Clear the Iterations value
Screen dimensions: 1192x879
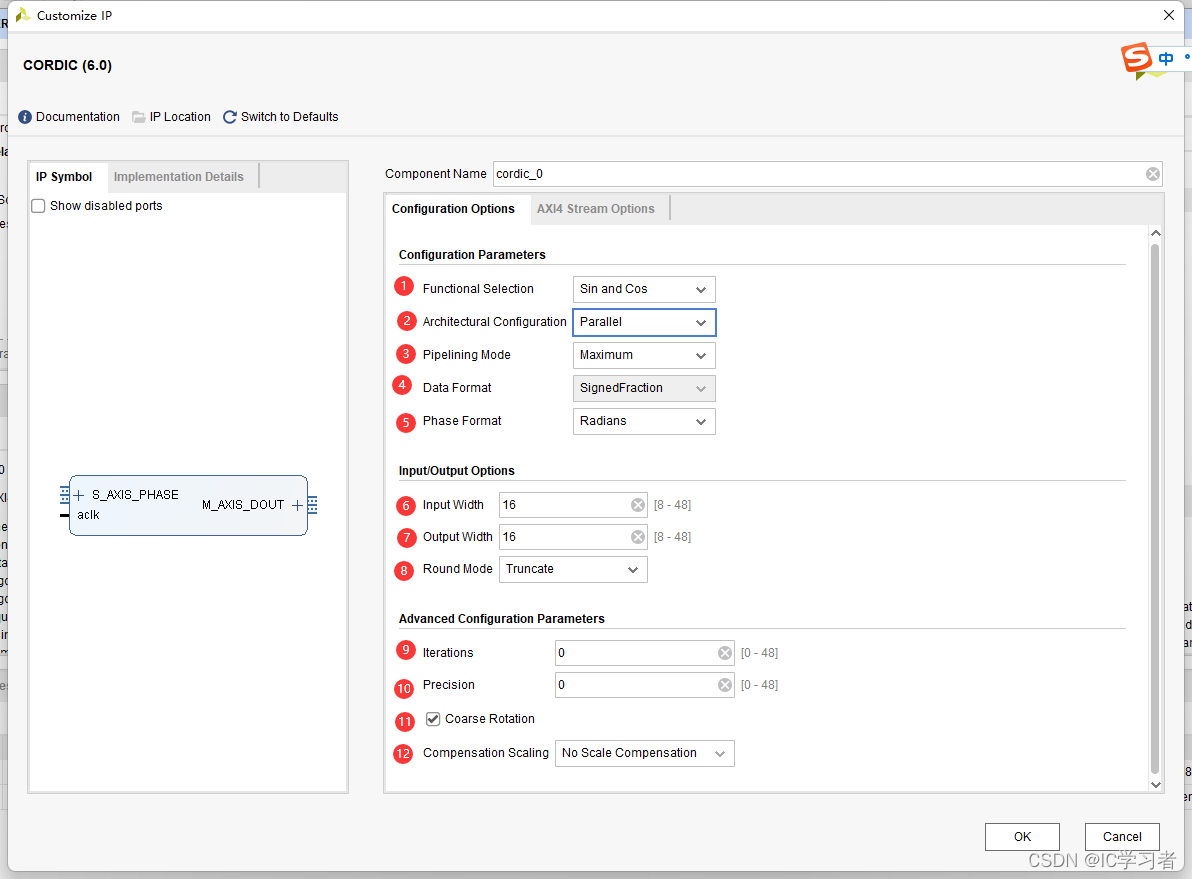[724, 652]
